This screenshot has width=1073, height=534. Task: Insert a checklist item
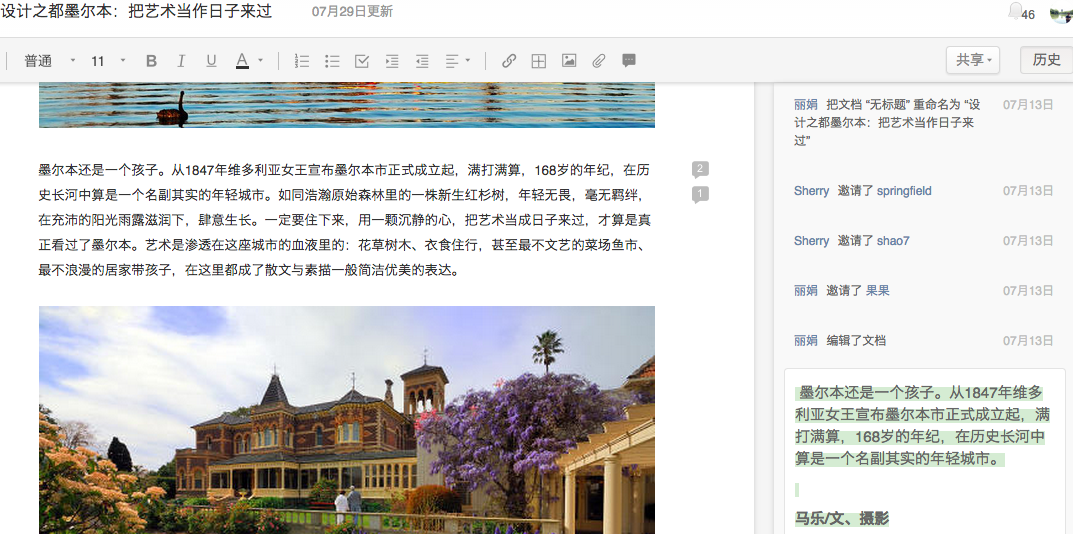(x=362, y=61)
